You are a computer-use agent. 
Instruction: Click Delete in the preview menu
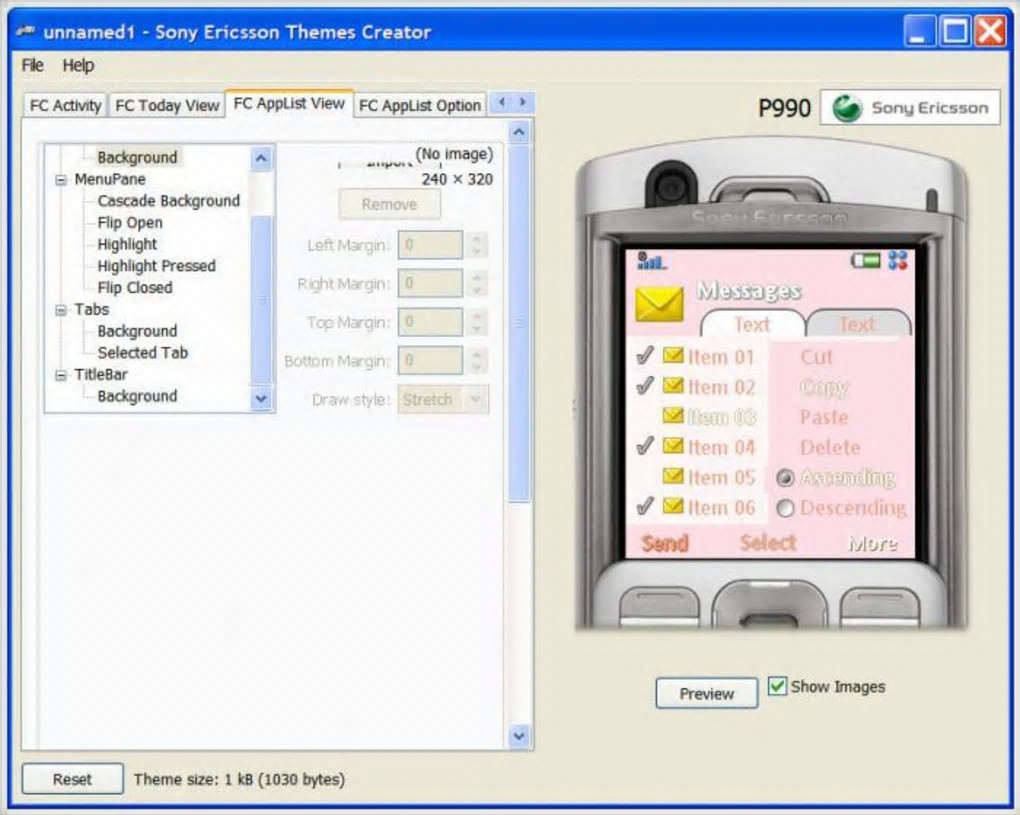[x=830, y=448]
